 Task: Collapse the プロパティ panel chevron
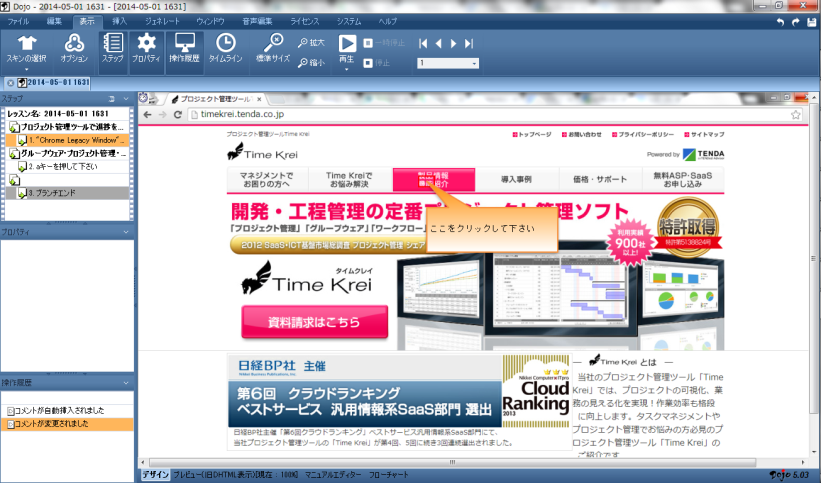(126, 232)
